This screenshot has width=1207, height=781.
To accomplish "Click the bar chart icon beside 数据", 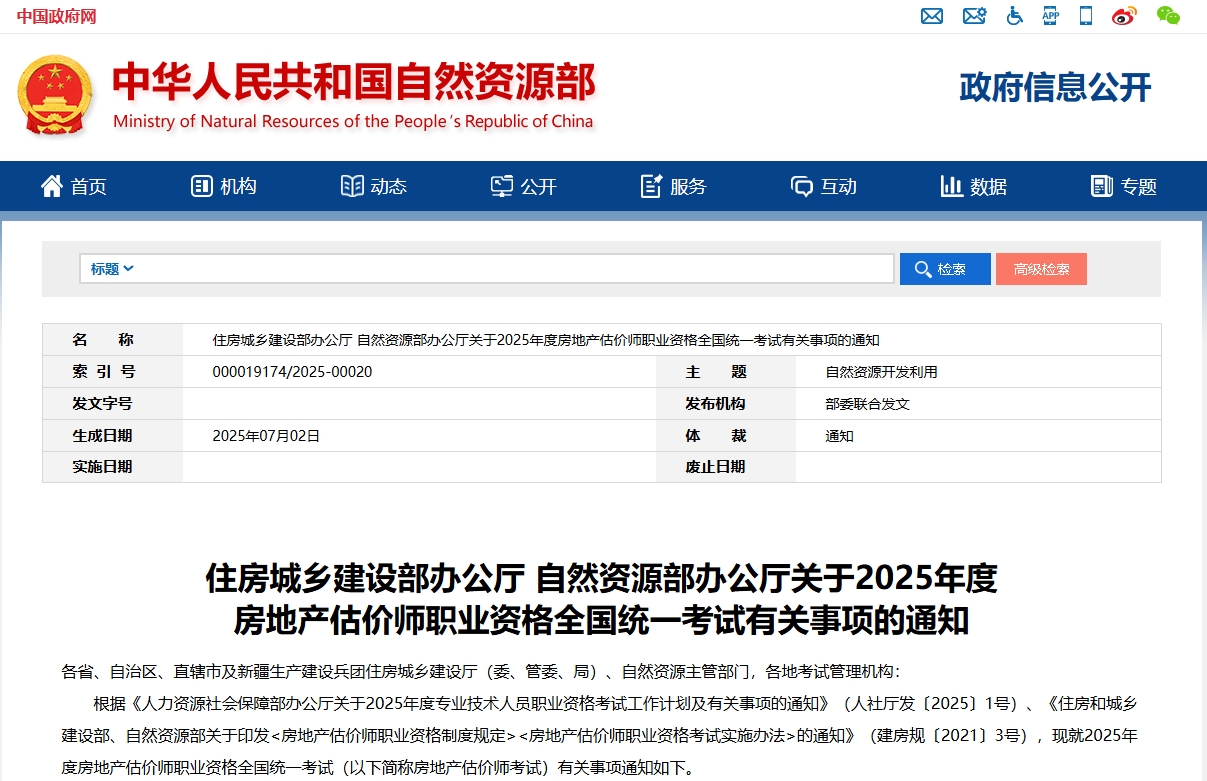I will click(952, 186).
